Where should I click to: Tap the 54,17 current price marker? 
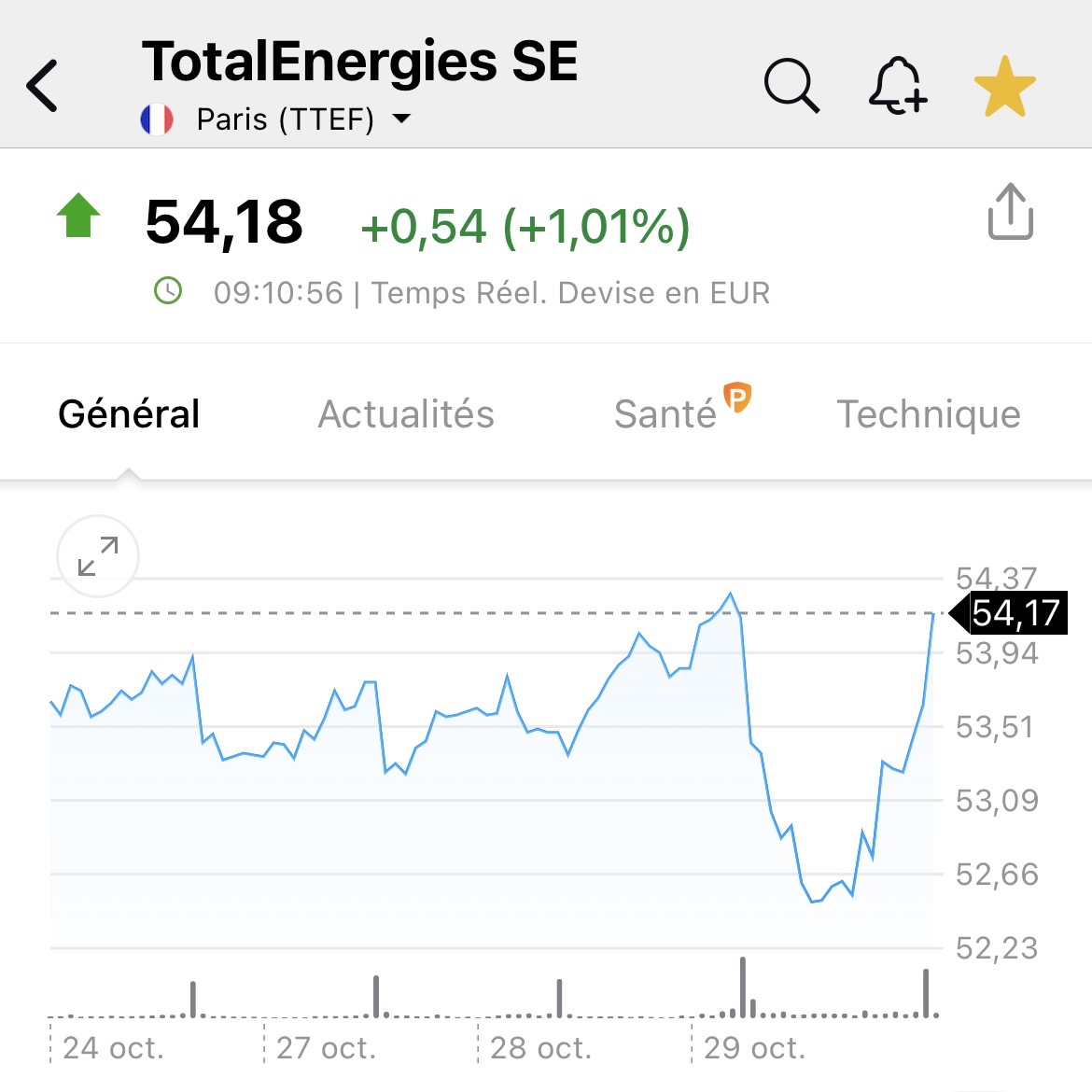click(1014, 613)
